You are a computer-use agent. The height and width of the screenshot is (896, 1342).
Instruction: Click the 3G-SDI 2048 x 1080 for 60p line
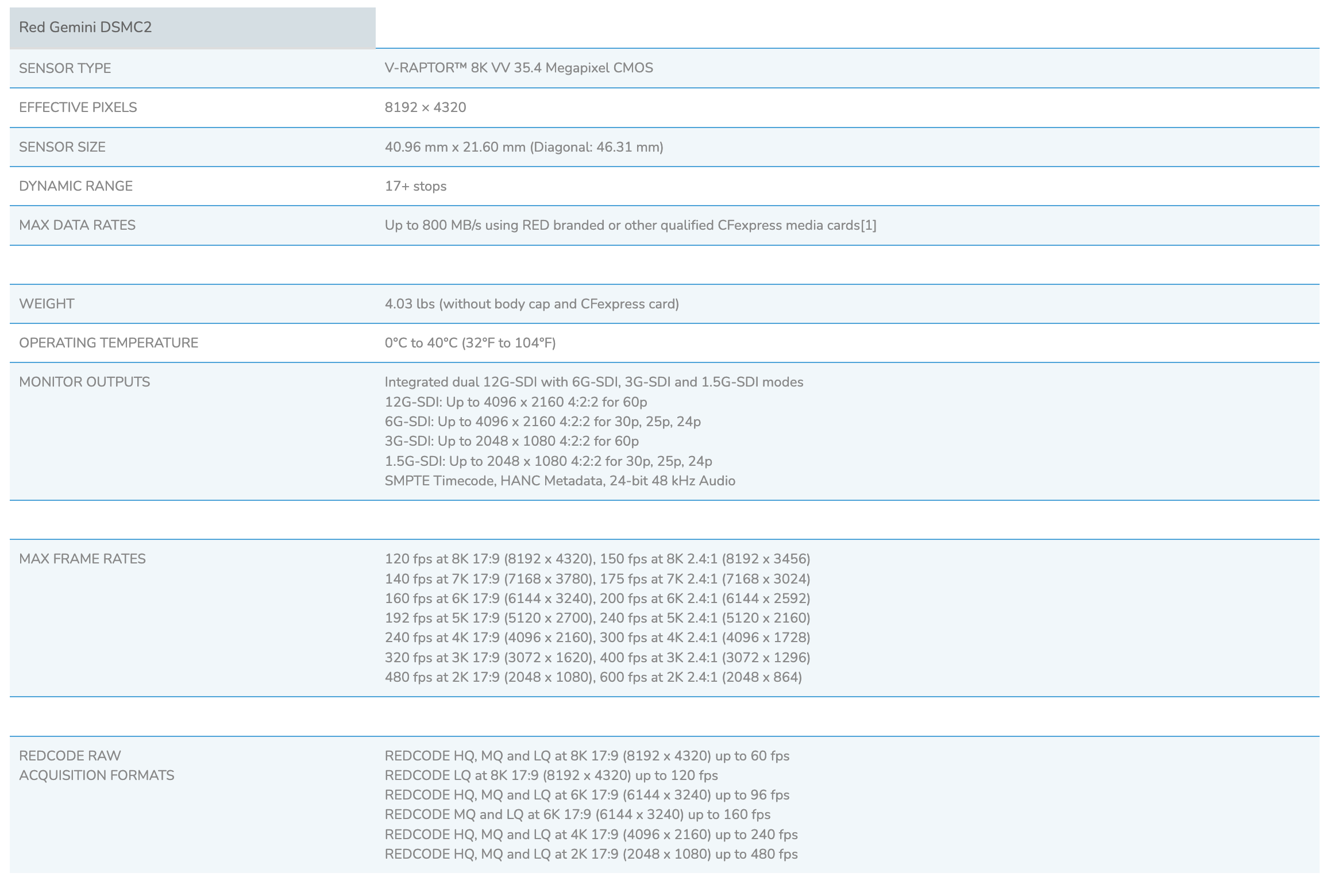click(x=512, y=441)
